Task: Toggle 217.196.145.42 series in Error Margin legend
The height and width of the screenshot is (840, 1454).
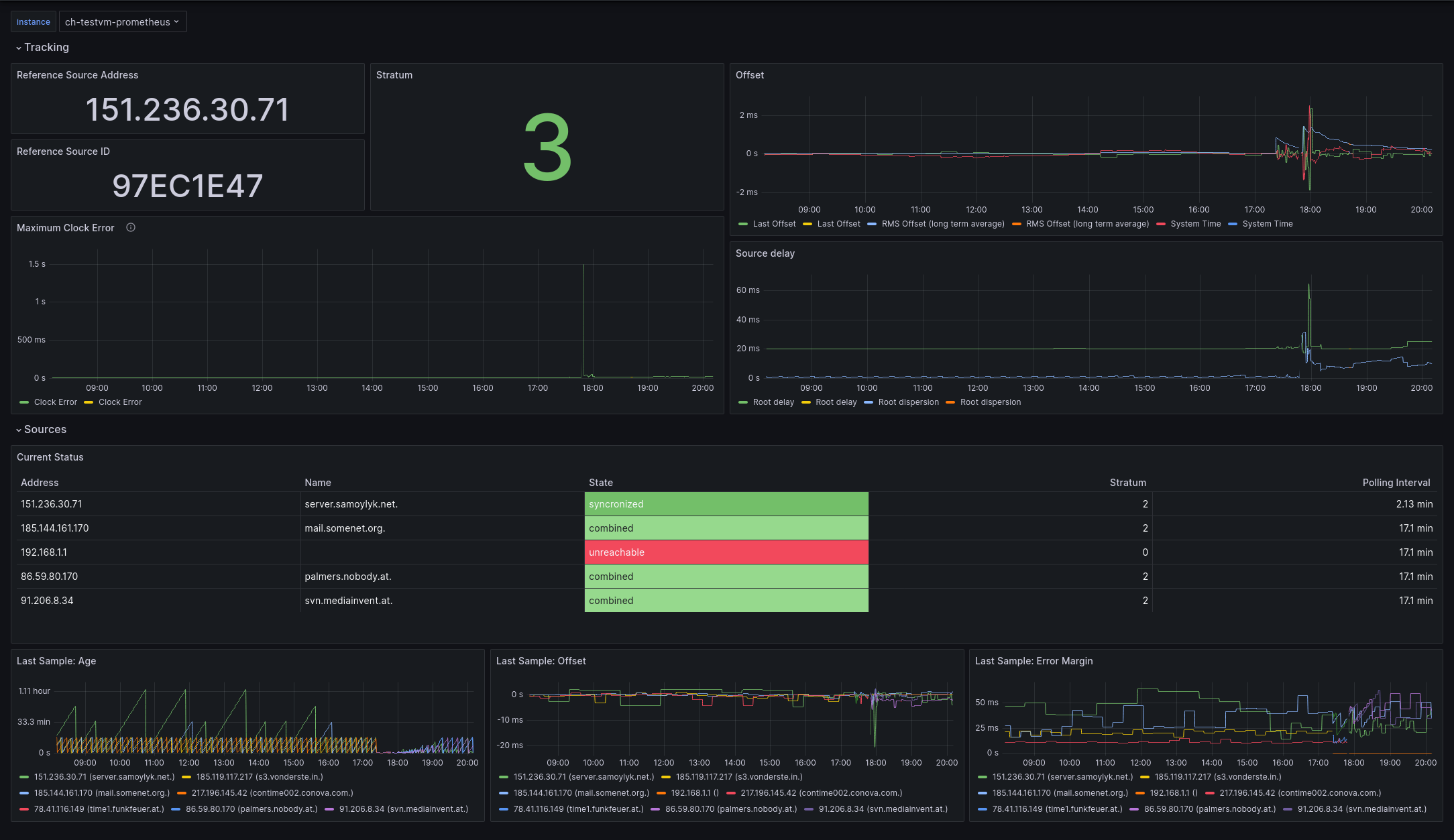Action: coord(1299,793)
